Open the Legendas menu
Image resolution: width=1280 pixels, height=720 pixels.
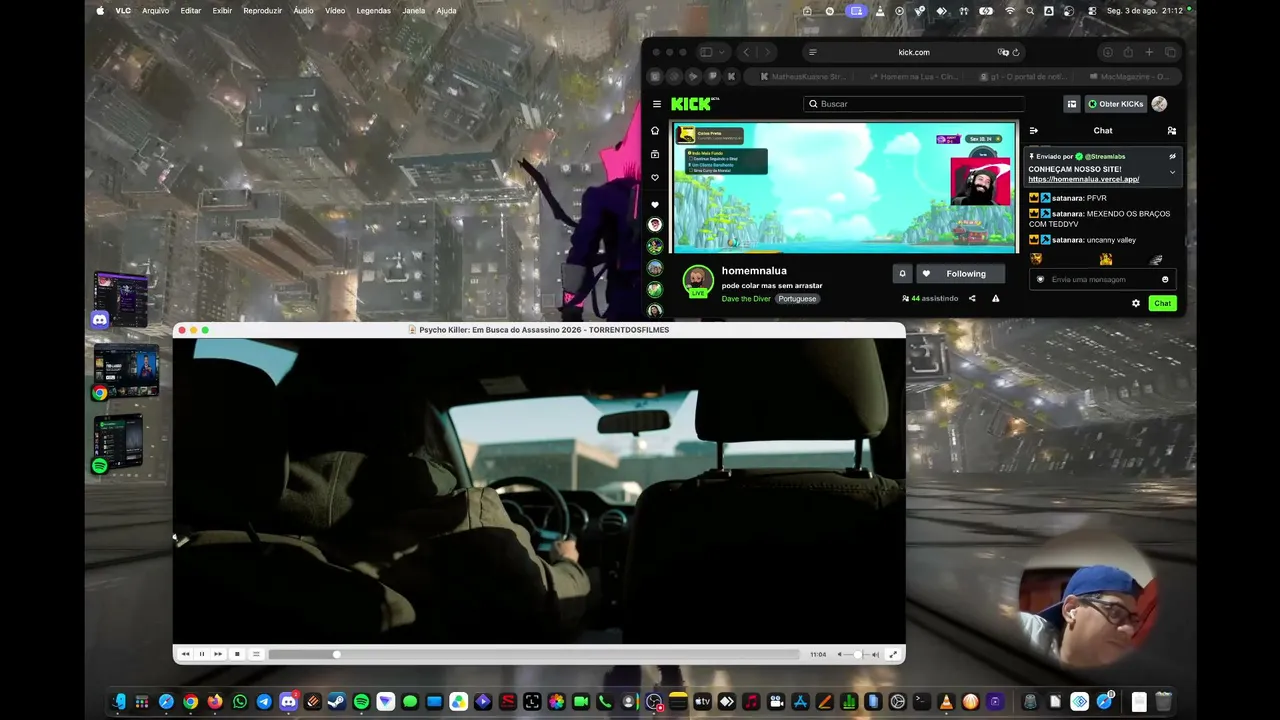click(373, 11)
